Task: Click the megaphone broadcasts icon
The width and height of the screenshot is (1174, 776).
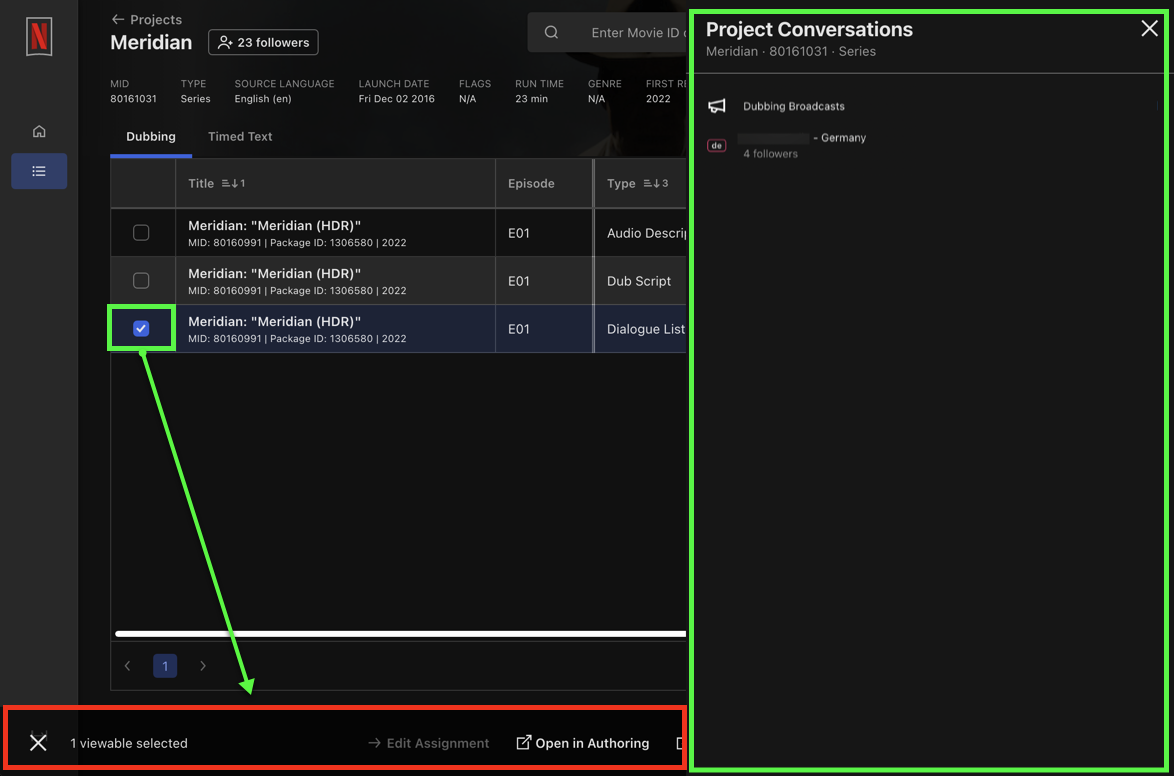Action: 717,106
